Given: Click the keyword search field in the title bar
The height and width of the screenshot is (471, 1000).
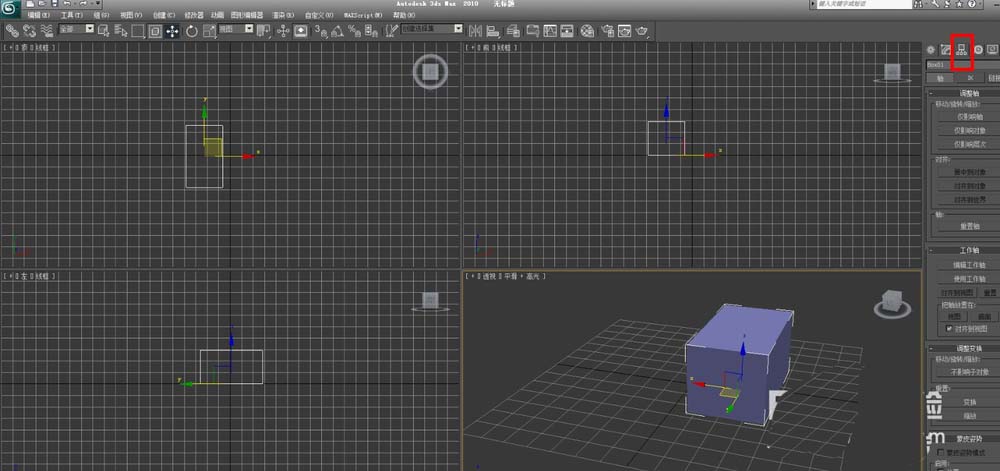Looking at the screenshot, I should (866, 5).
